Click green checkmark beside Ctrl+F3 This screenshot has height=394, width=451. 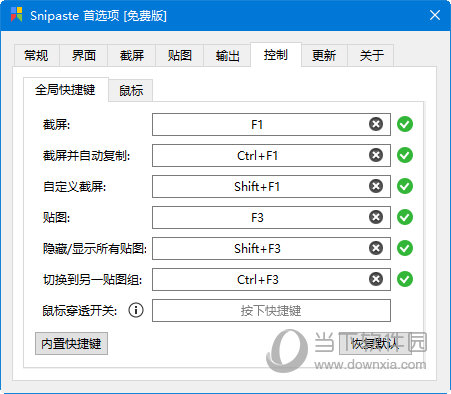tap(405, 279)
